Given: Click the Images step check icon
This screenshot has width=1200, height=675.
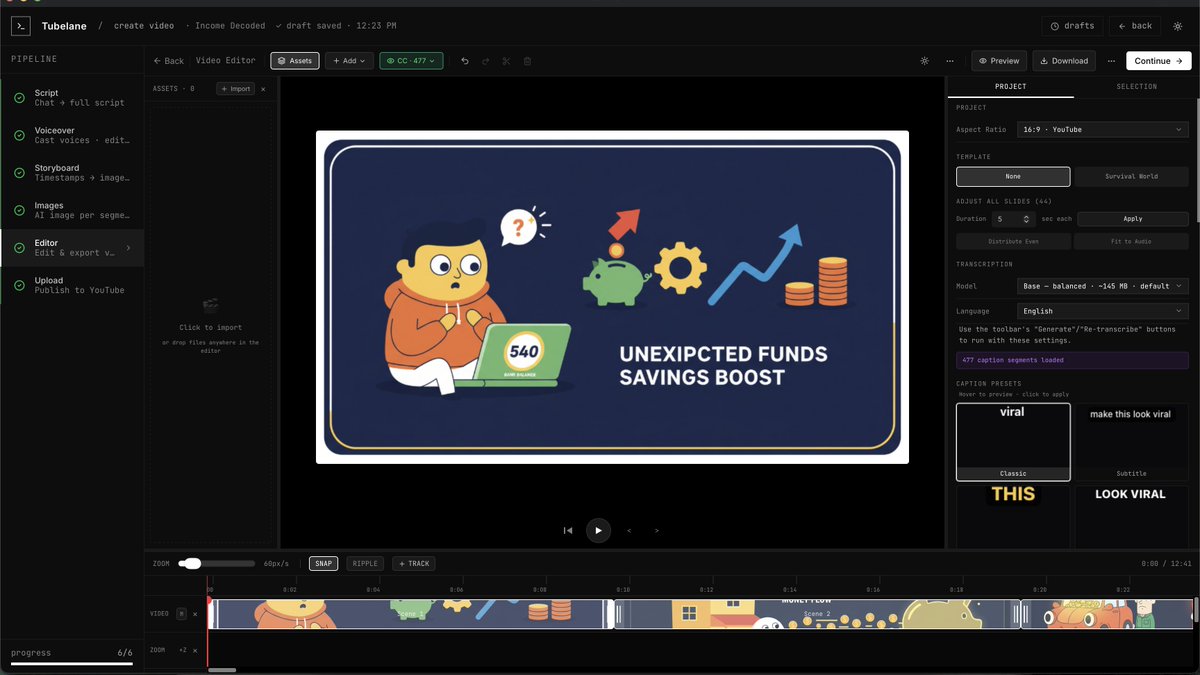Looking at the screenshot, I should 19,210.
